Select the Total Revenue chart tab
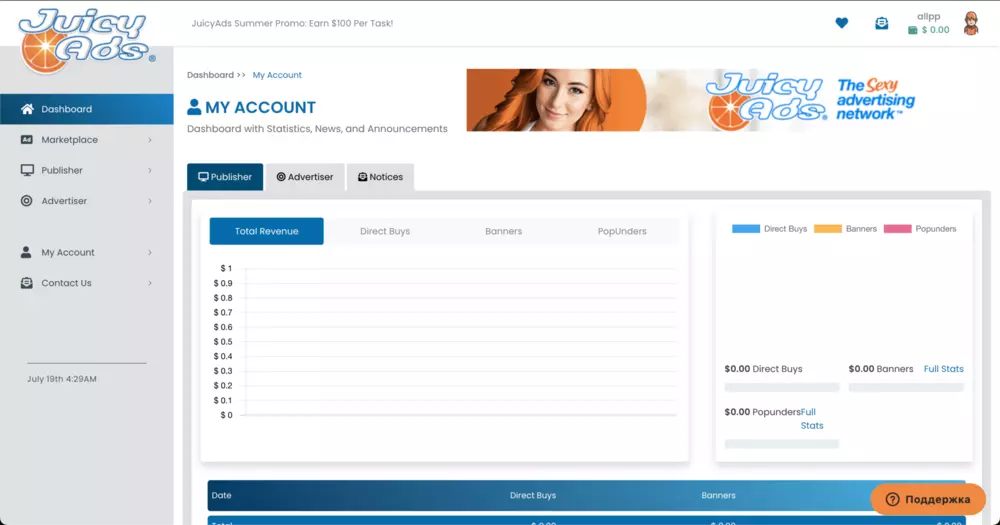 267,231
